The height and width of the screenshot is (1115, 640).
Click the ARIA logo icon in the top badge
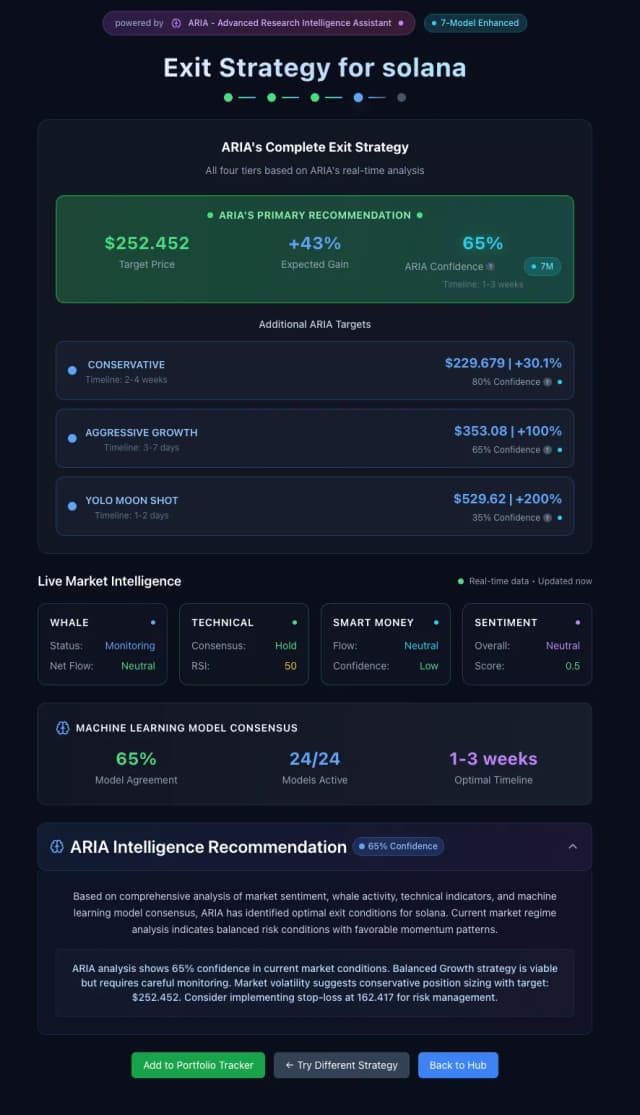[x=176, y=23]
